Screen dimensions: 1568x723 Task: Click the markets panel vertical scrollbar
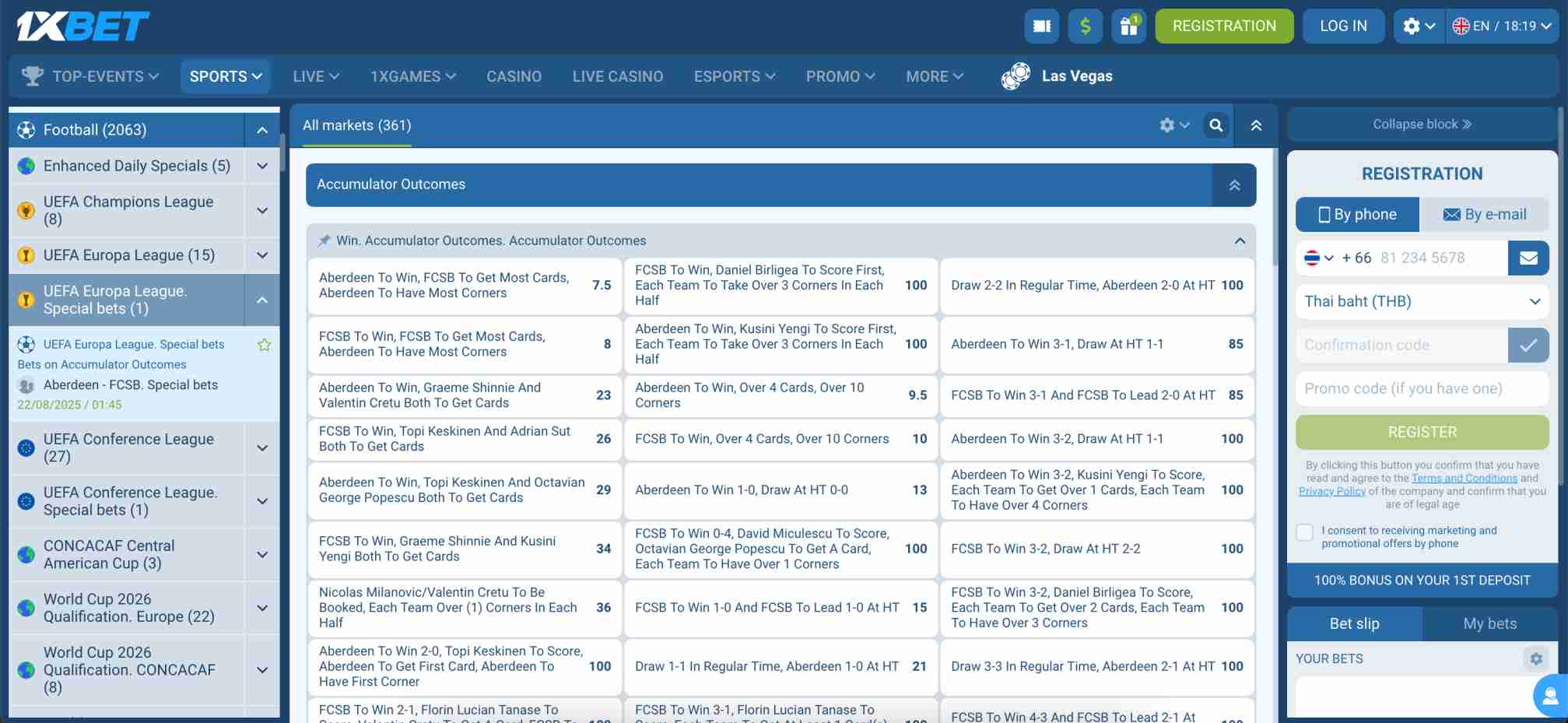1274,207
